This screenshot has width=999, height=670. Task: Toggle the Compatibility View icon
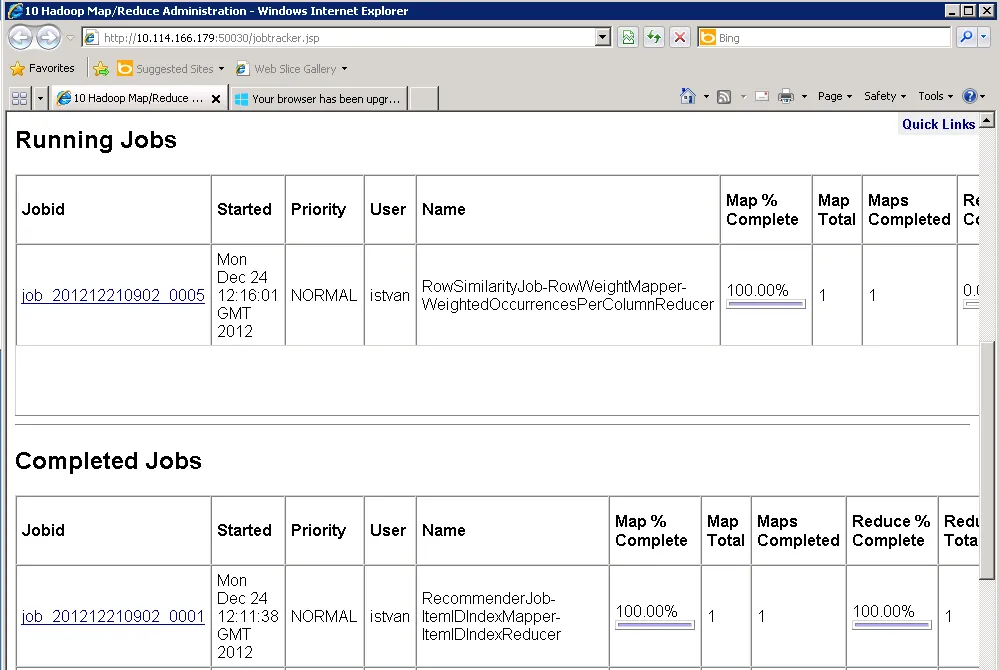[x=628, y=38]
